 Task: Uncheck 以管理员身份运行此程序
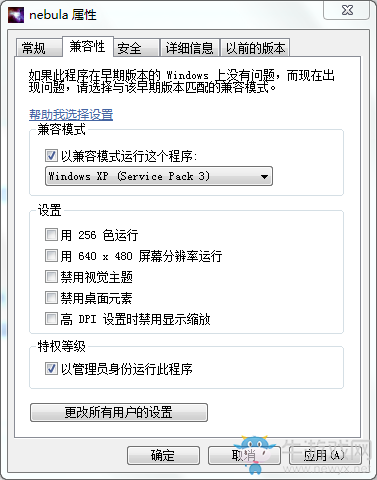(51, 369)
